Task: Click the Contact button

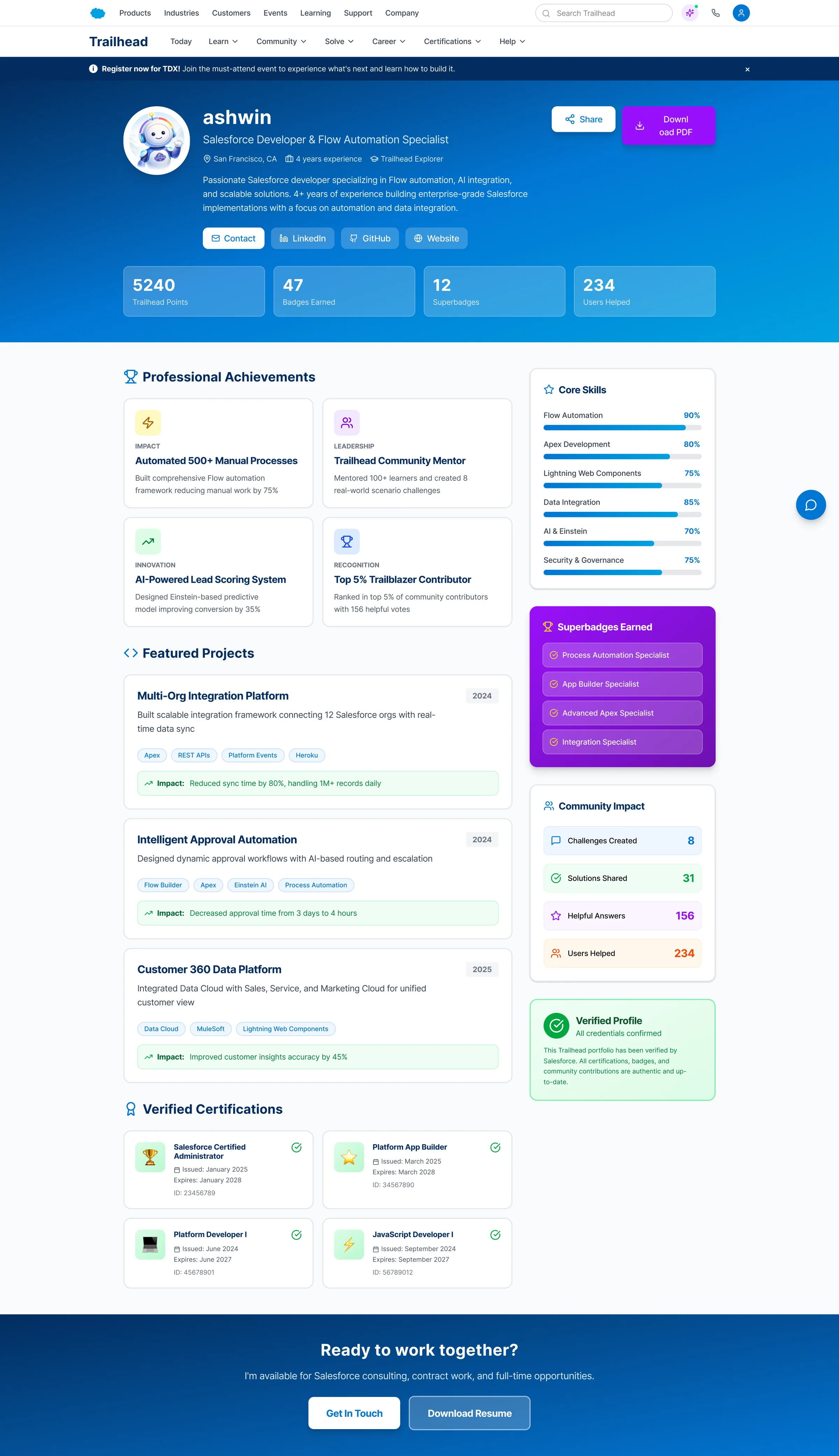Action: tap(234, 238)
